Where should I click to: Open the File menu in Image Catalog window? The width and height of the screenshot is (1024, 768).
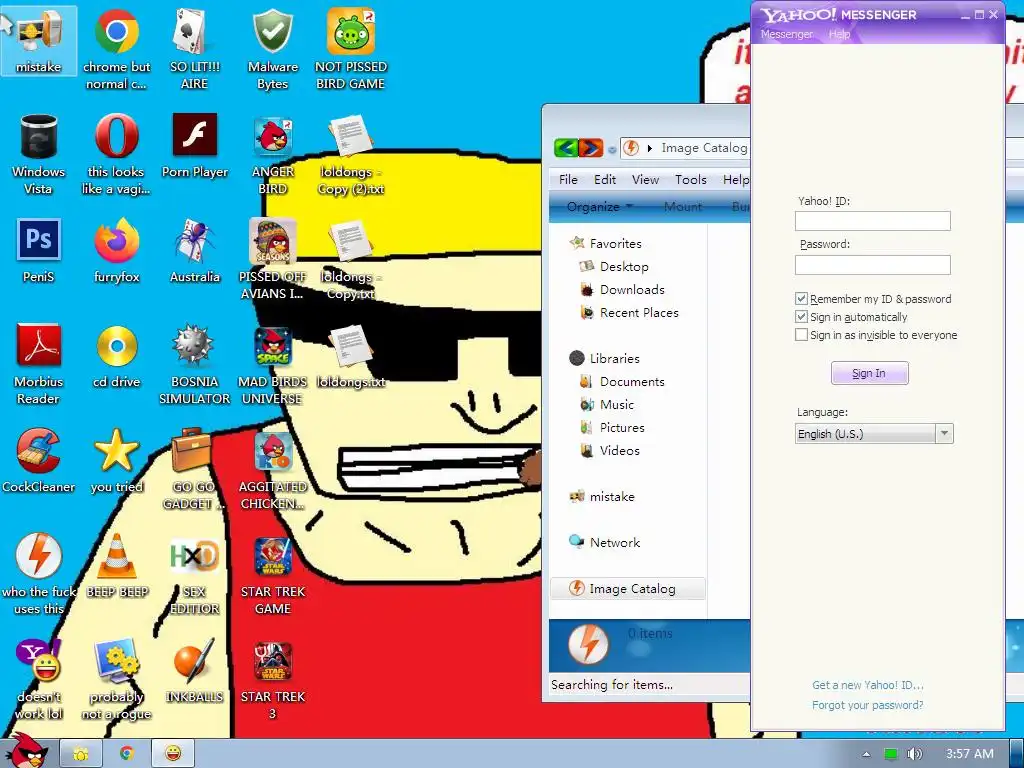pos(568,180)
